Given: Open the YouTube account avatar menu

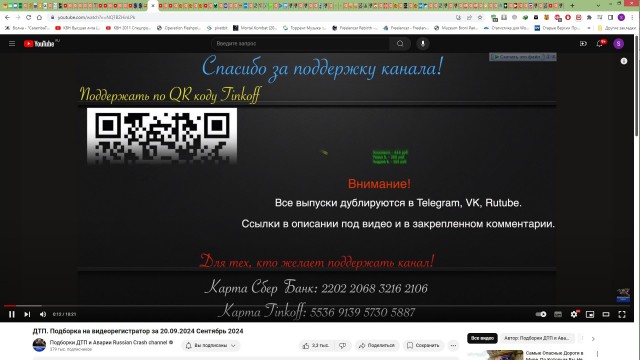Looking at the screenshot, I should click(x=618, y=44).
